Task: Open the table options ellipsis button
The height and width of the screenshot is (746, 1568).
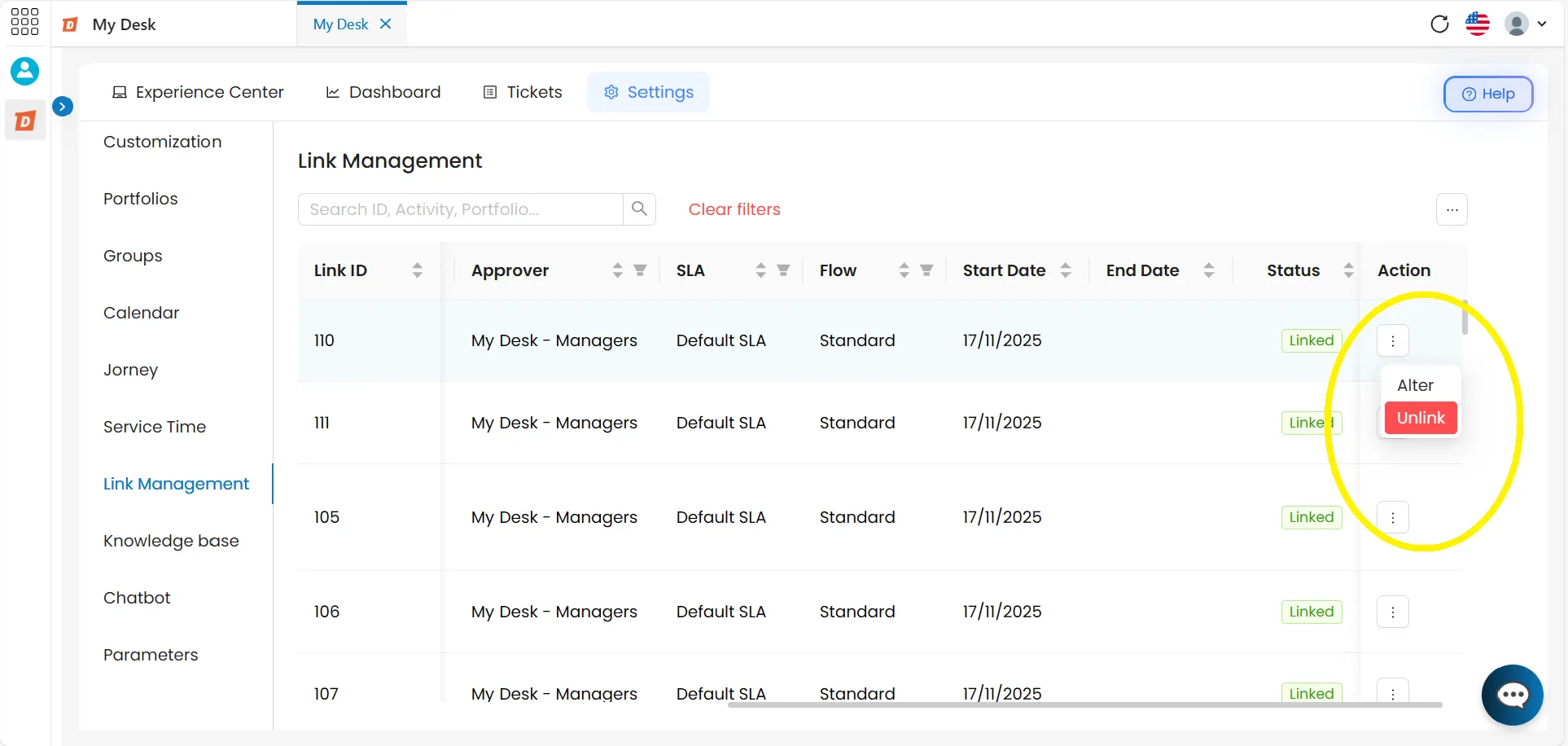Action: (x=1452, y=209)
